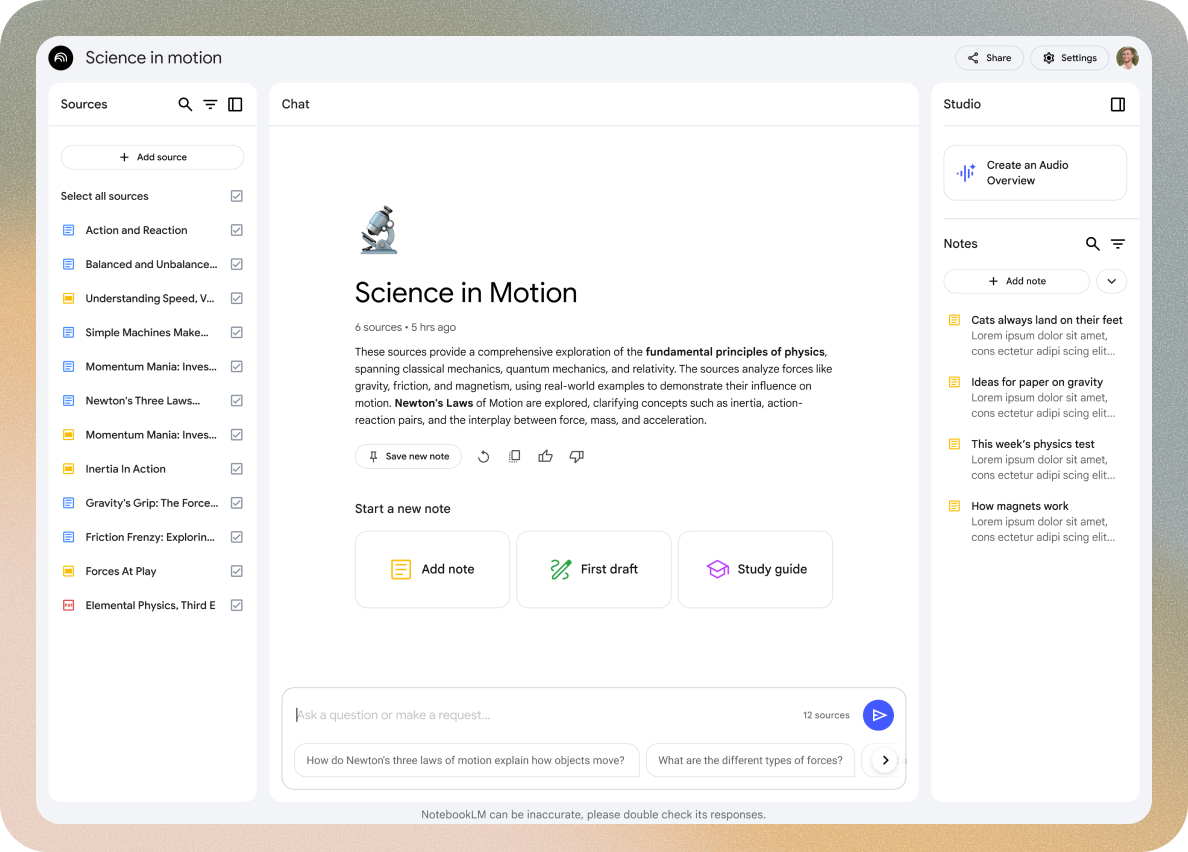Screen dimensions: 1188x852
Task: Search sources with the magnifier icon
Action: (x=185, y=104)
